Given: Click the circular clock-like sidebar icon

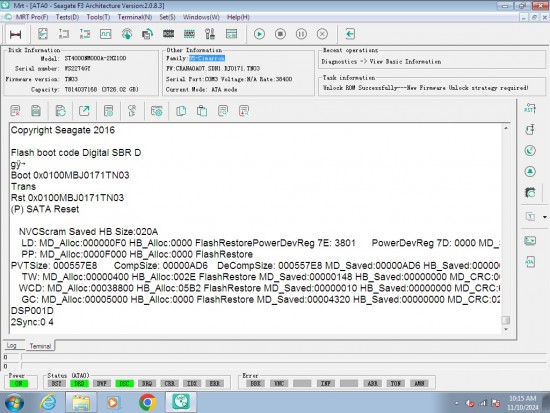Looking at the screenshot, I should (530, 151).
